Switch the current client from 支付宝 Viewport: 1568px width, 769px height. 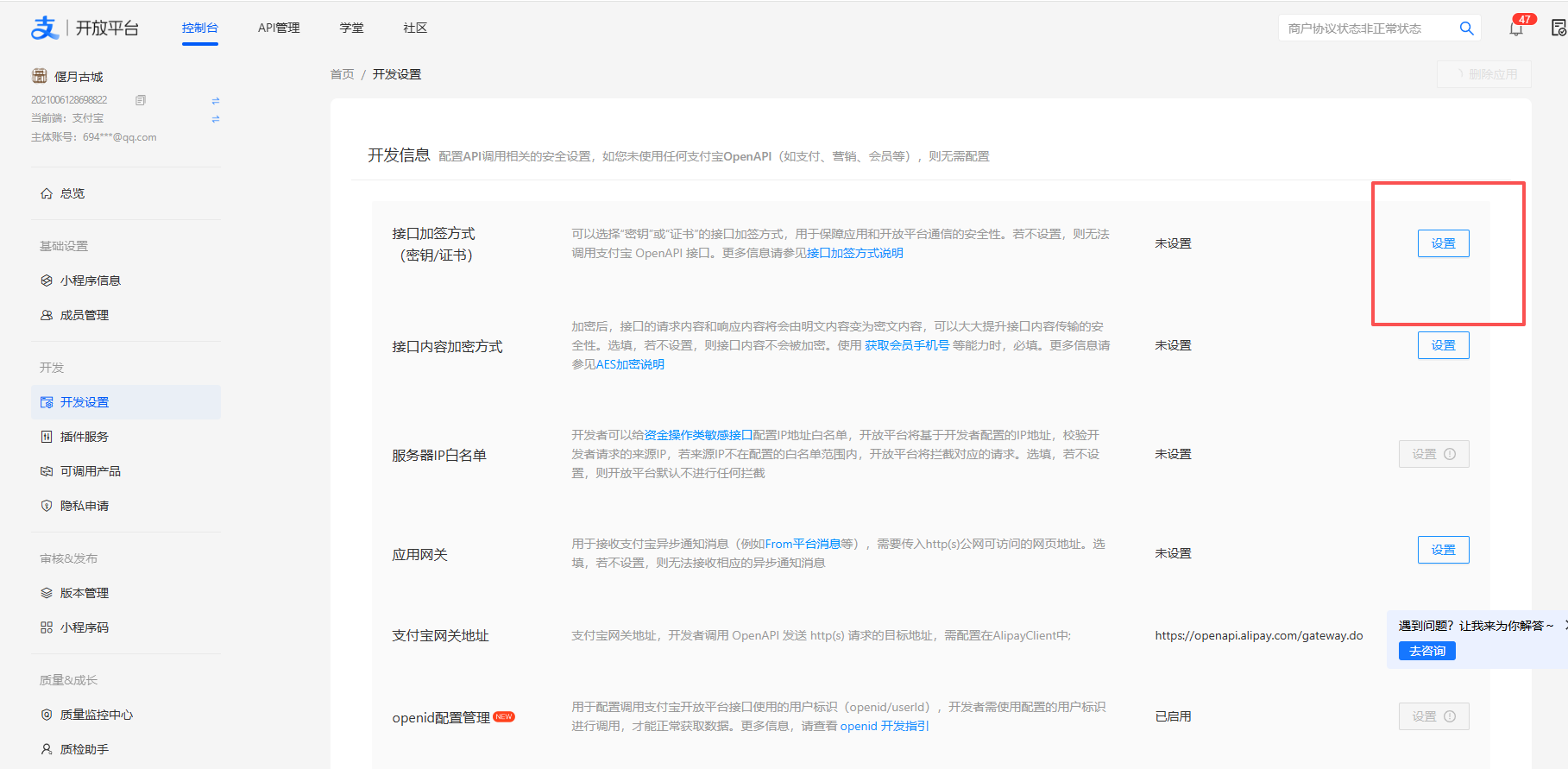pyautogui.click(x=216, y=119)
